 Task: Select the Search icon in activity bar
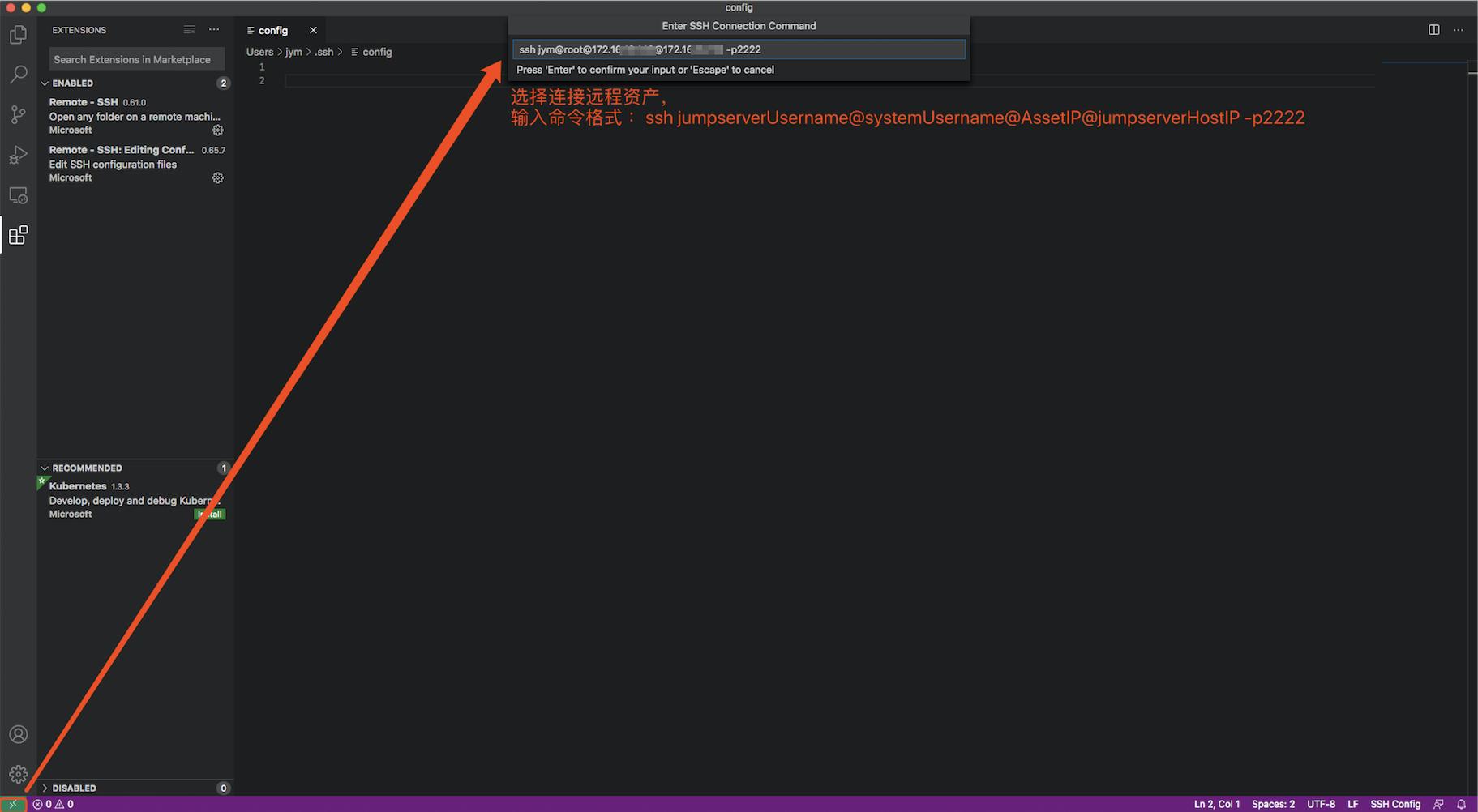[18, 74]
